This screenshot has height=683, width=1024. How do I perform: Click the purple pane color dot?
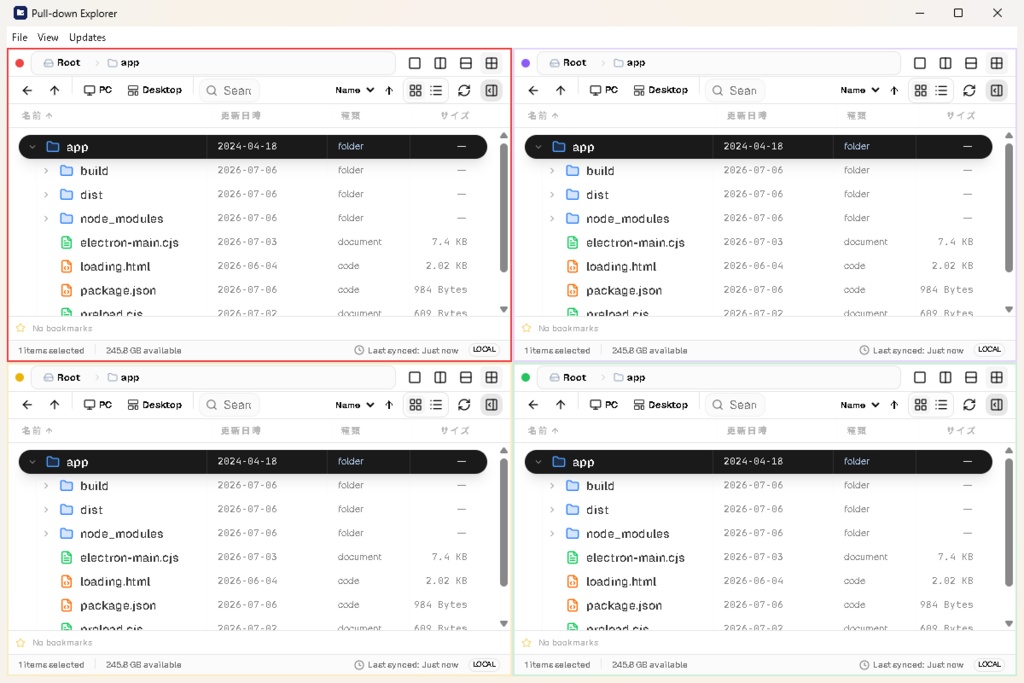tap(526, 63)
